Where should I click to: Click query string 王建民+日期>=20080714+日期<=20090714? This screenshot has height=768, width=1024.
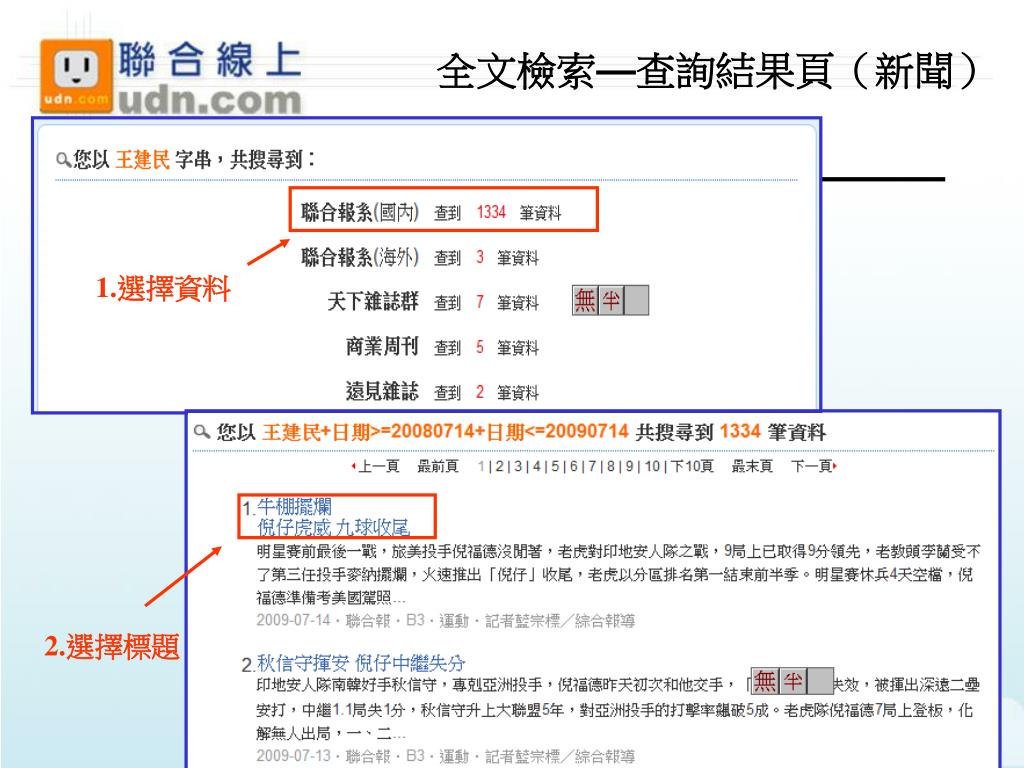(x=445, y=432)
